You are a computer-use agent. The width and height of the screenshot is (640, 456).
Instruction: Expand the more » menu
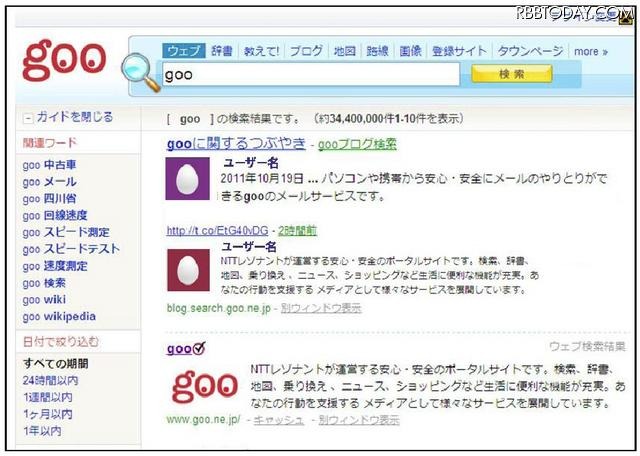(591, 52)
